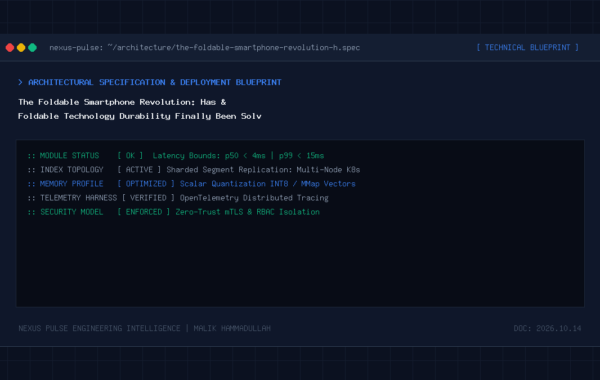Click the prompt arrow before ARCHITECTURAL SPECIFICATION
The image size is (600, 380).
(20, 82)
